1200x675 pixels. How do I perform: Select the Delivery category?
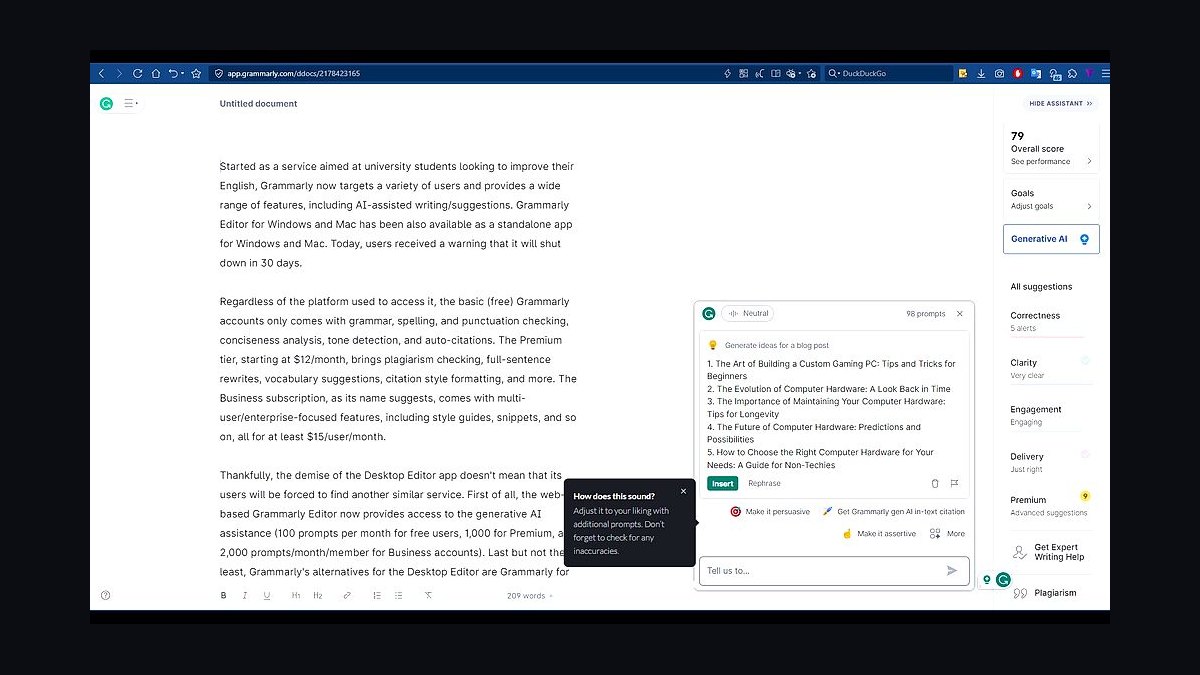[1049, 462]
